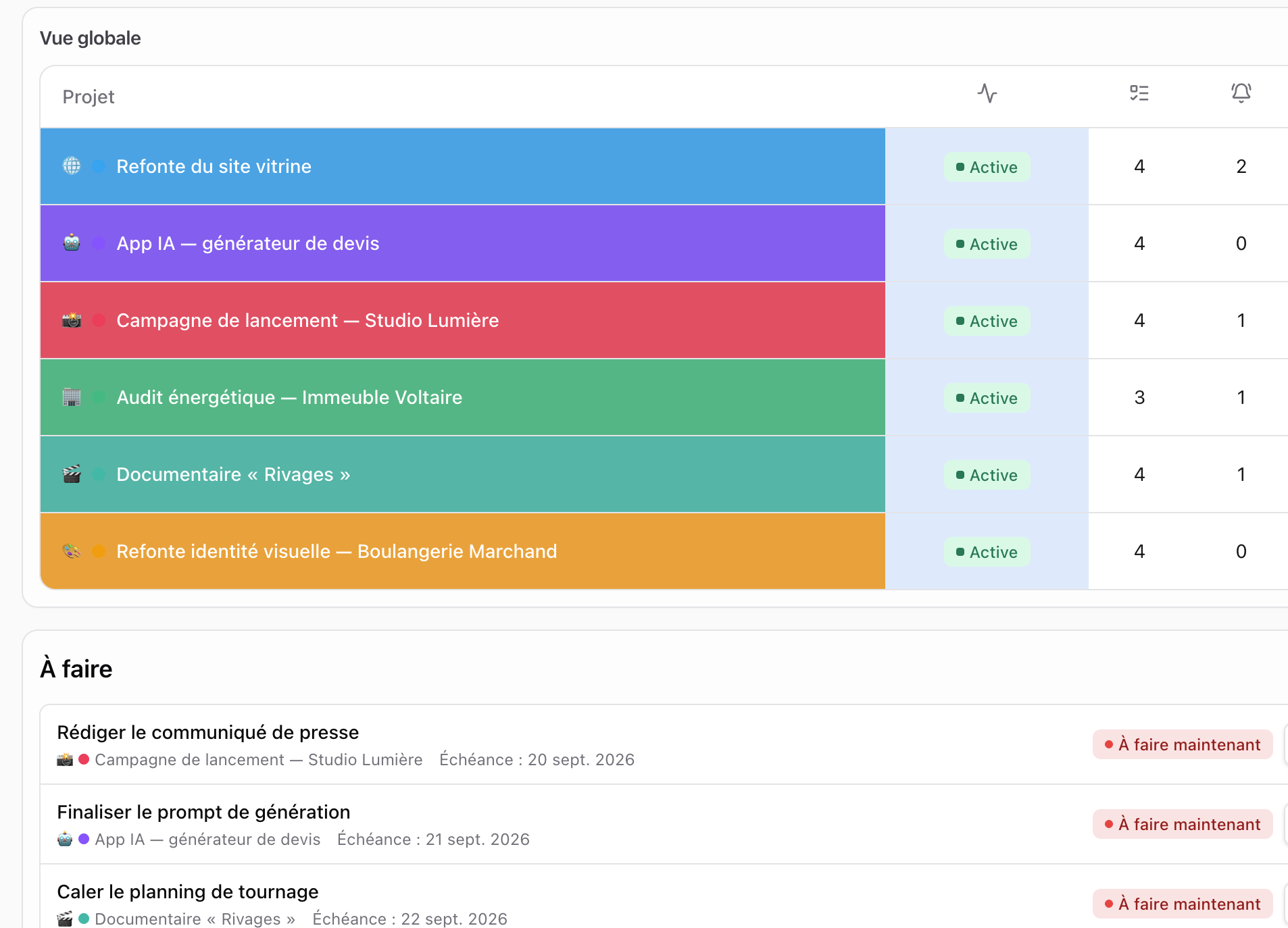The width and height of the screenshot is (1288, 928).
Task: Click the palette icon of Refonte identité visuelle
Action: click(x=72, y=551)
